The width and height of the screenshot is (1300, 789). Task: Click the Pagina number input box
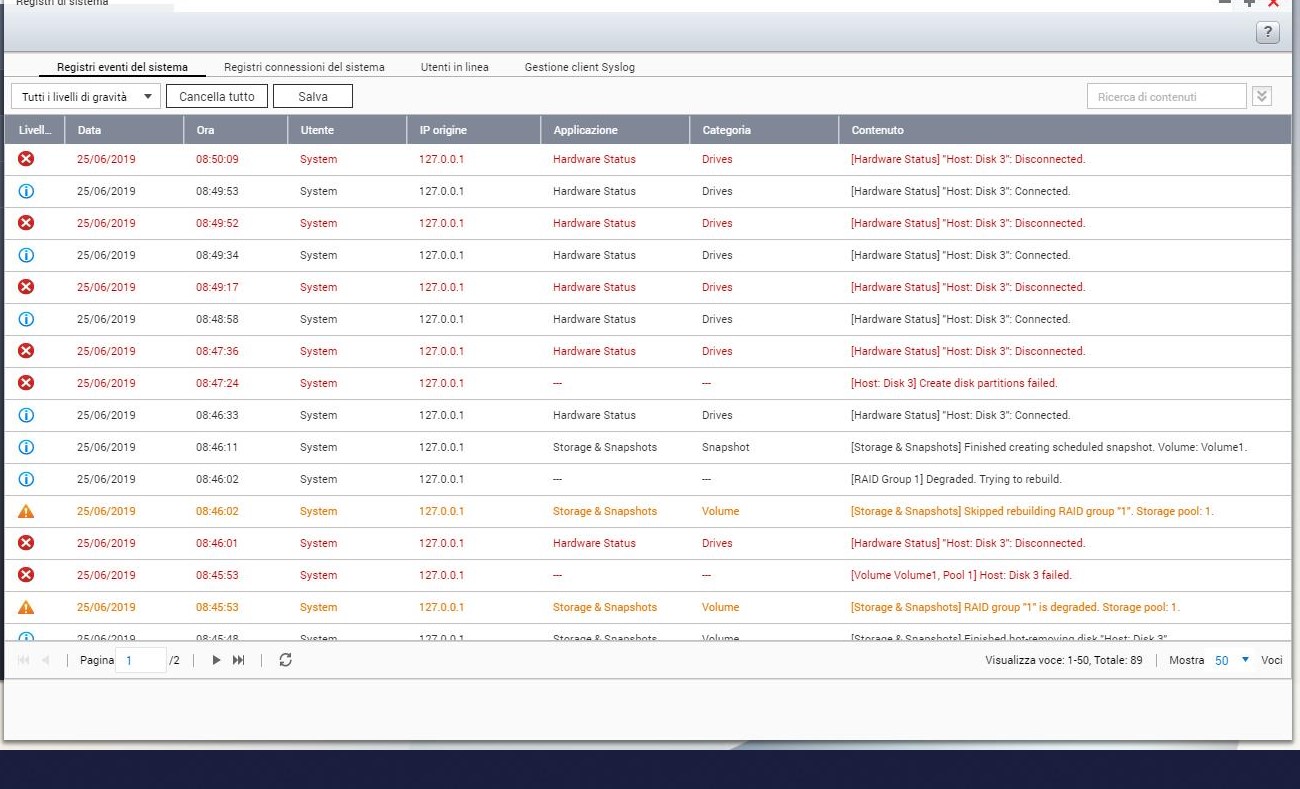[140, 660]
